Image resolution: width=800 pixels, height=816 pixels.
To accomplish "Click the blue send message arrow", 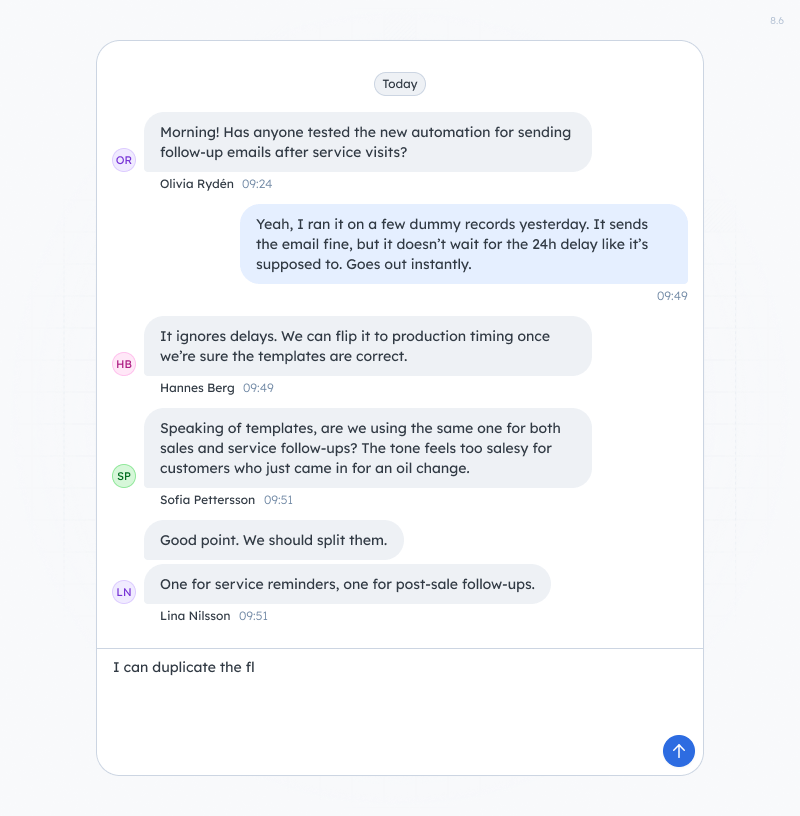I will tap(679, 751).
